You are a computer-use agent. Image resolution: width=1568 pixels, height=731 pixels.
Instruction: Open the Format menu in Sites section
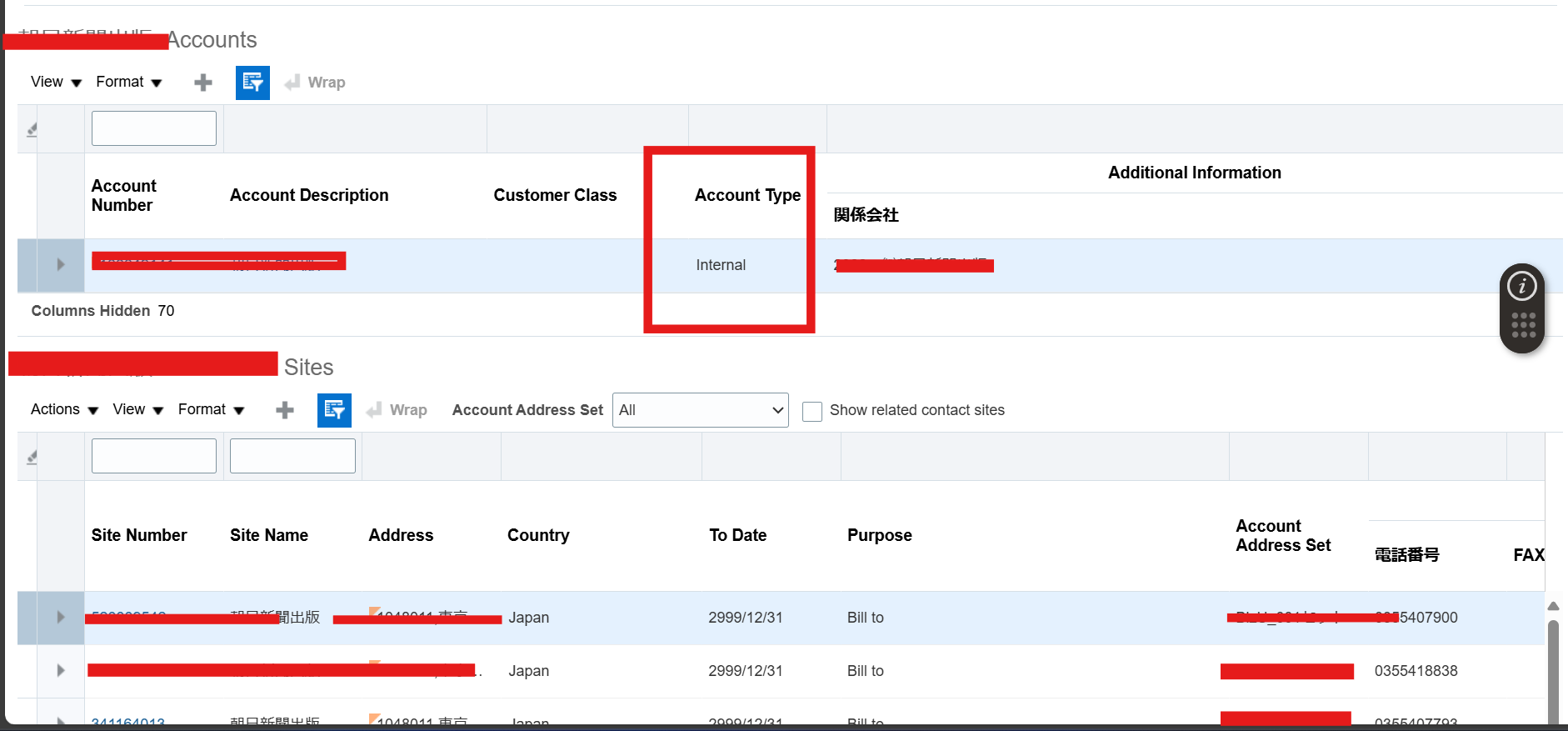pyautogui.click(x=211, y=409)
